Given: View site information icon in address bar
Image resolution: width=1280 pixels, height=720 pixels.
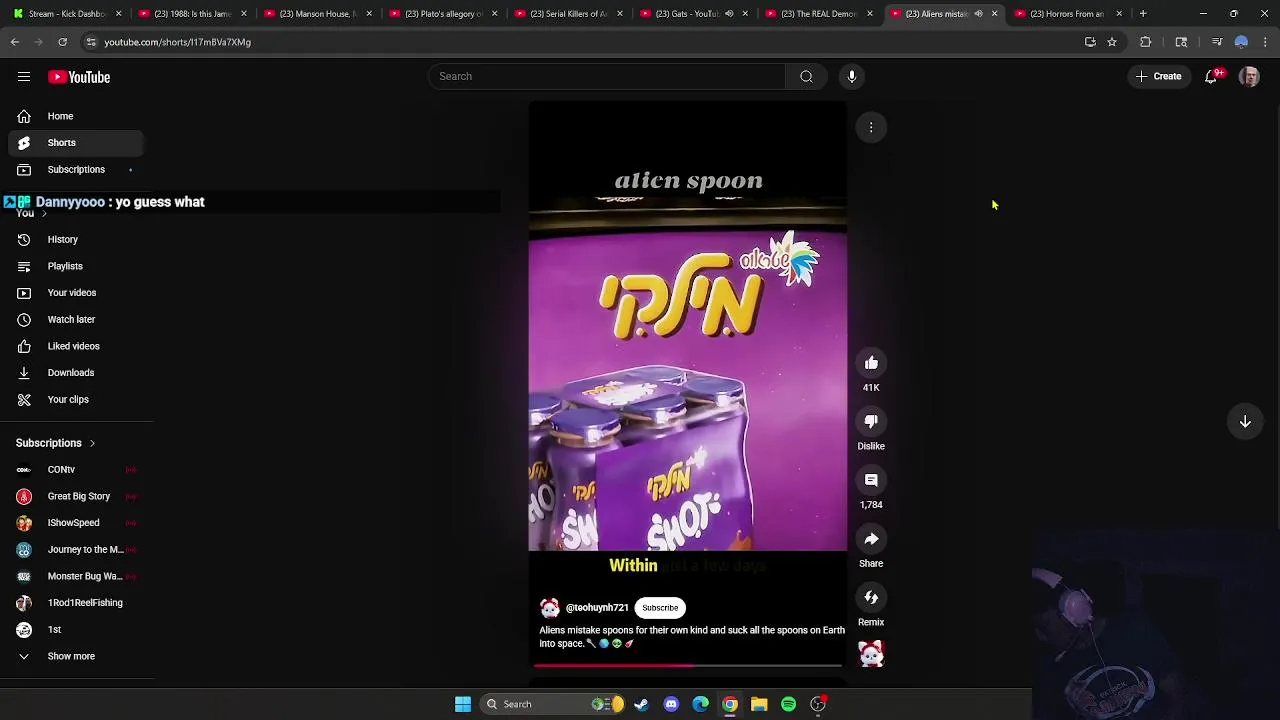Looking at the screenshot, I should point(91,42).
